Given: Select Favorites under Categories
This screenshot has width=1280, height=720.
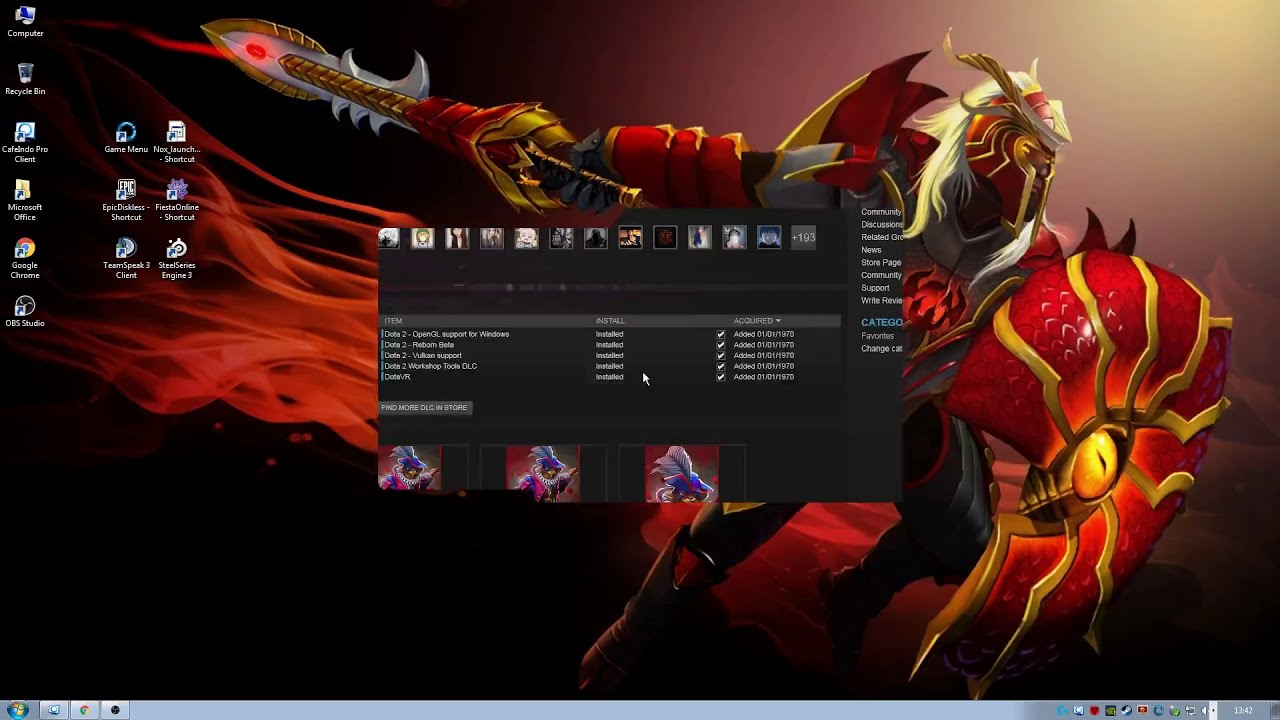Looking at the screenshot, I should point(877,336).
